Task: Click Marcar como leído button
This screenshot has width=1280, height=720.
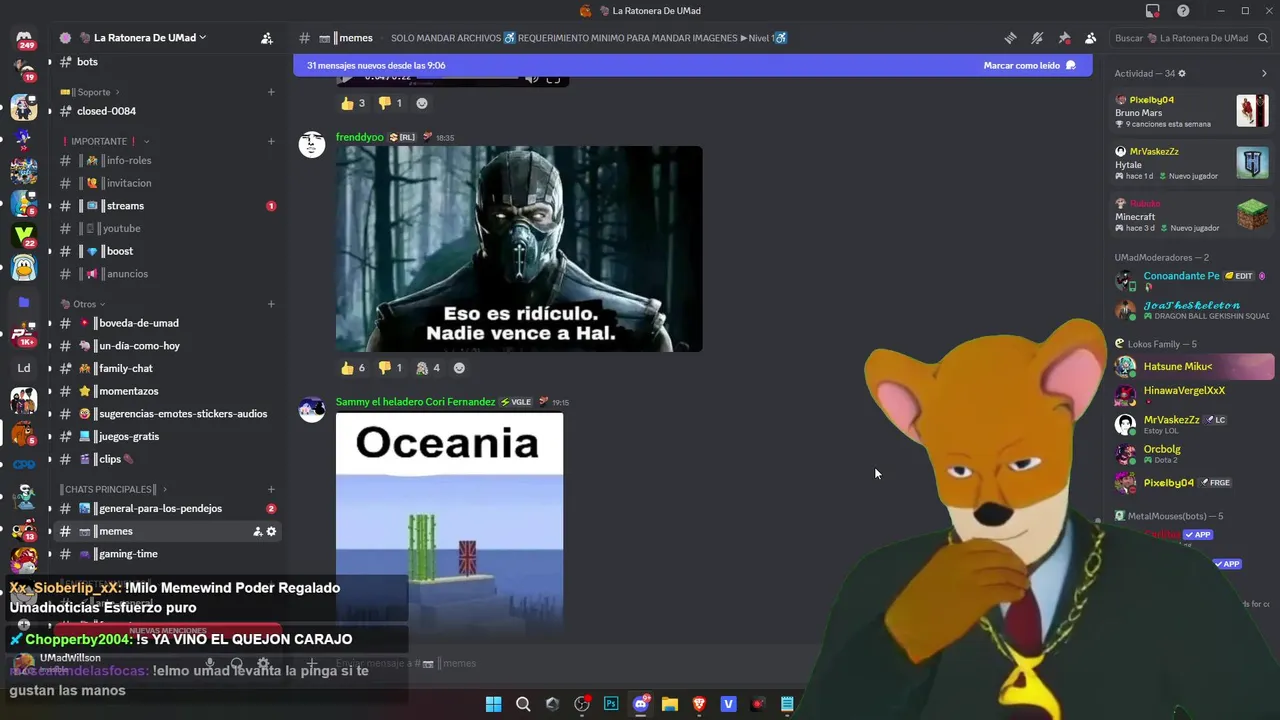Action: [1029, 65]
